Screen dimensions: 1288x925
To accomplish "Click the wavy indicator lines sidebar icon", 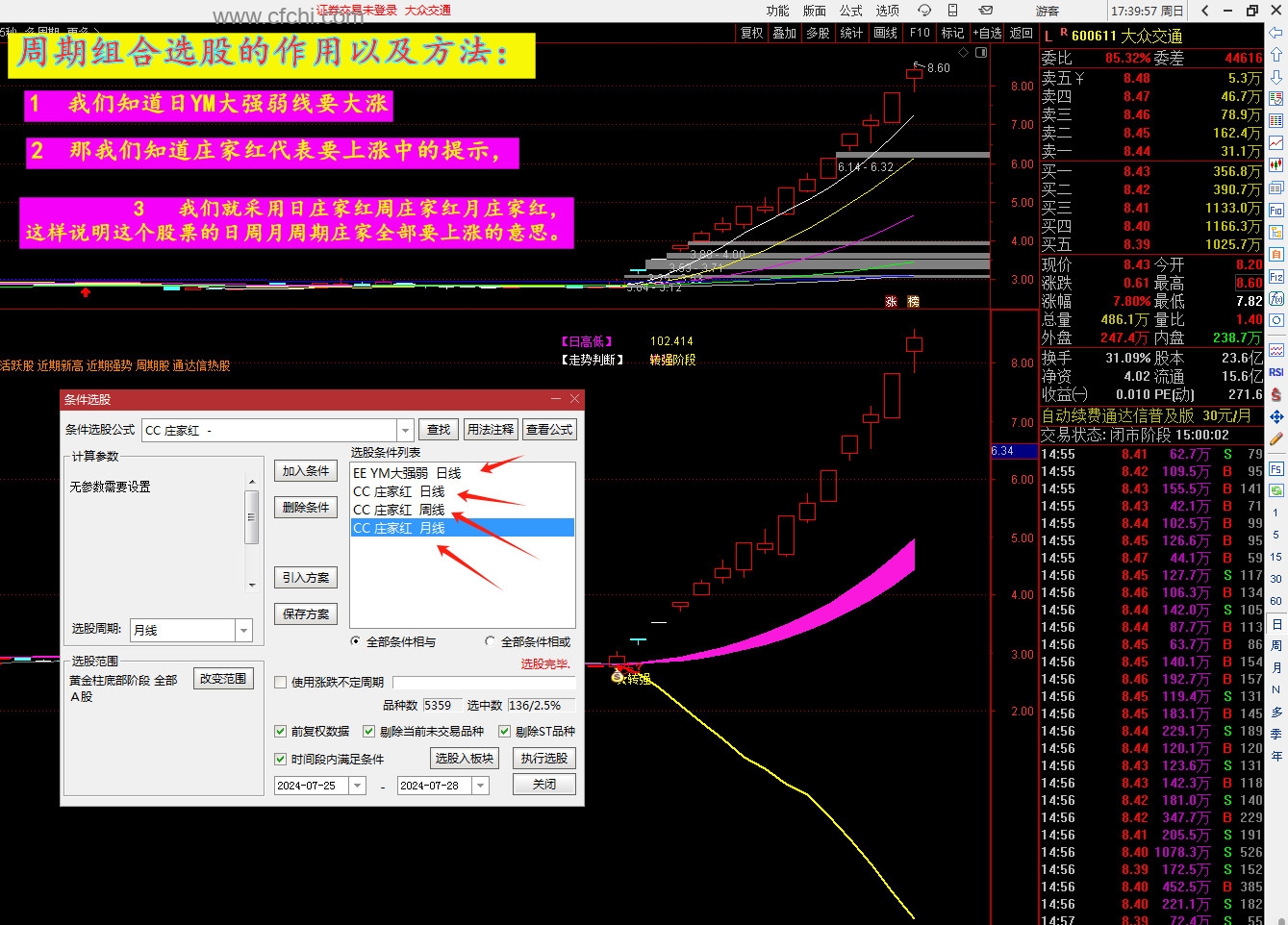I will pyautogui.click(x=1276, y=350).
